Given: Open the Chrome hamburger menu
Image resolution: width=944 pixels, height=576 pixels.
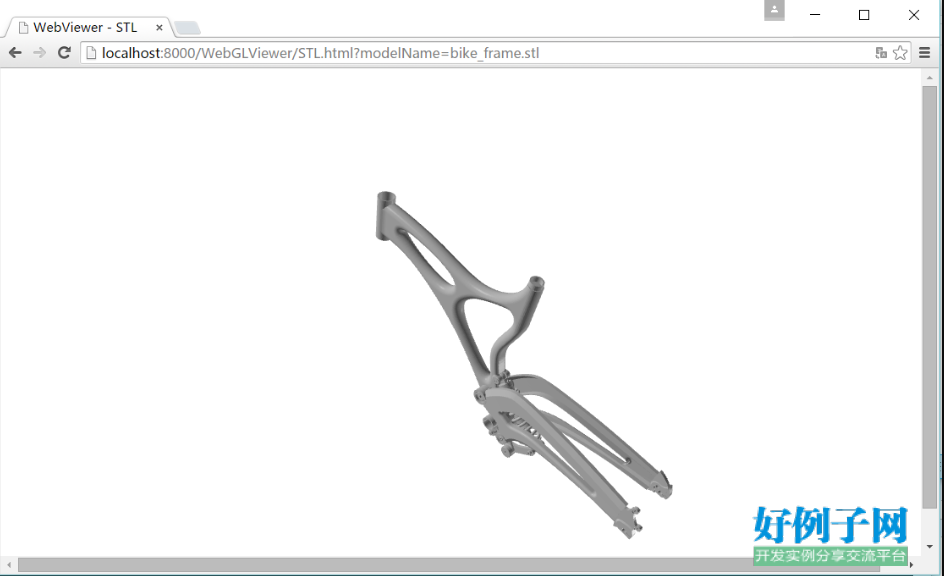Looking at the screenshot, I should coord(925,53).
